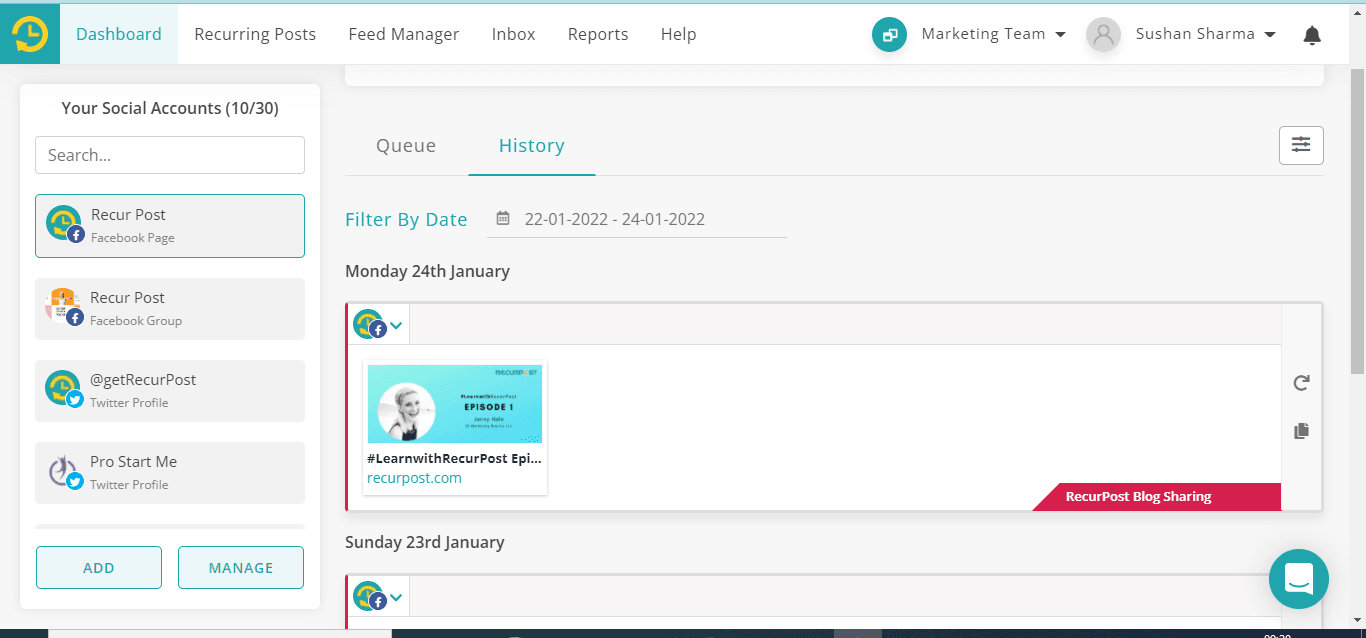Open Recurring Posts in navigation
The width and height of the screenshot is (1366, 638).
tap(255, 34)
